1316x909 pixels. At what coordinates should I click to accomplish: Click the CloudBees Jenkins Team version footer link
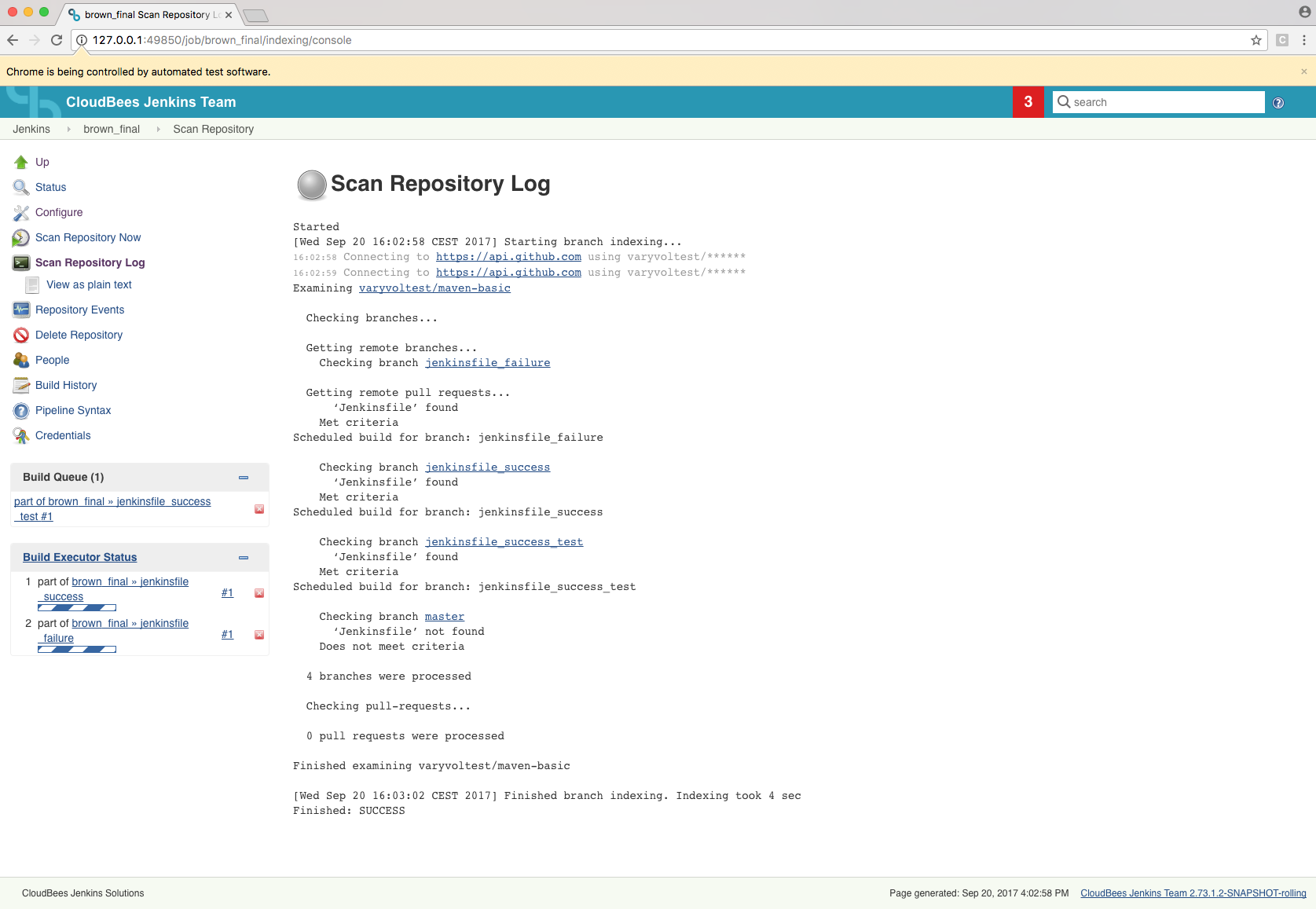click(x=1193, y=893)
